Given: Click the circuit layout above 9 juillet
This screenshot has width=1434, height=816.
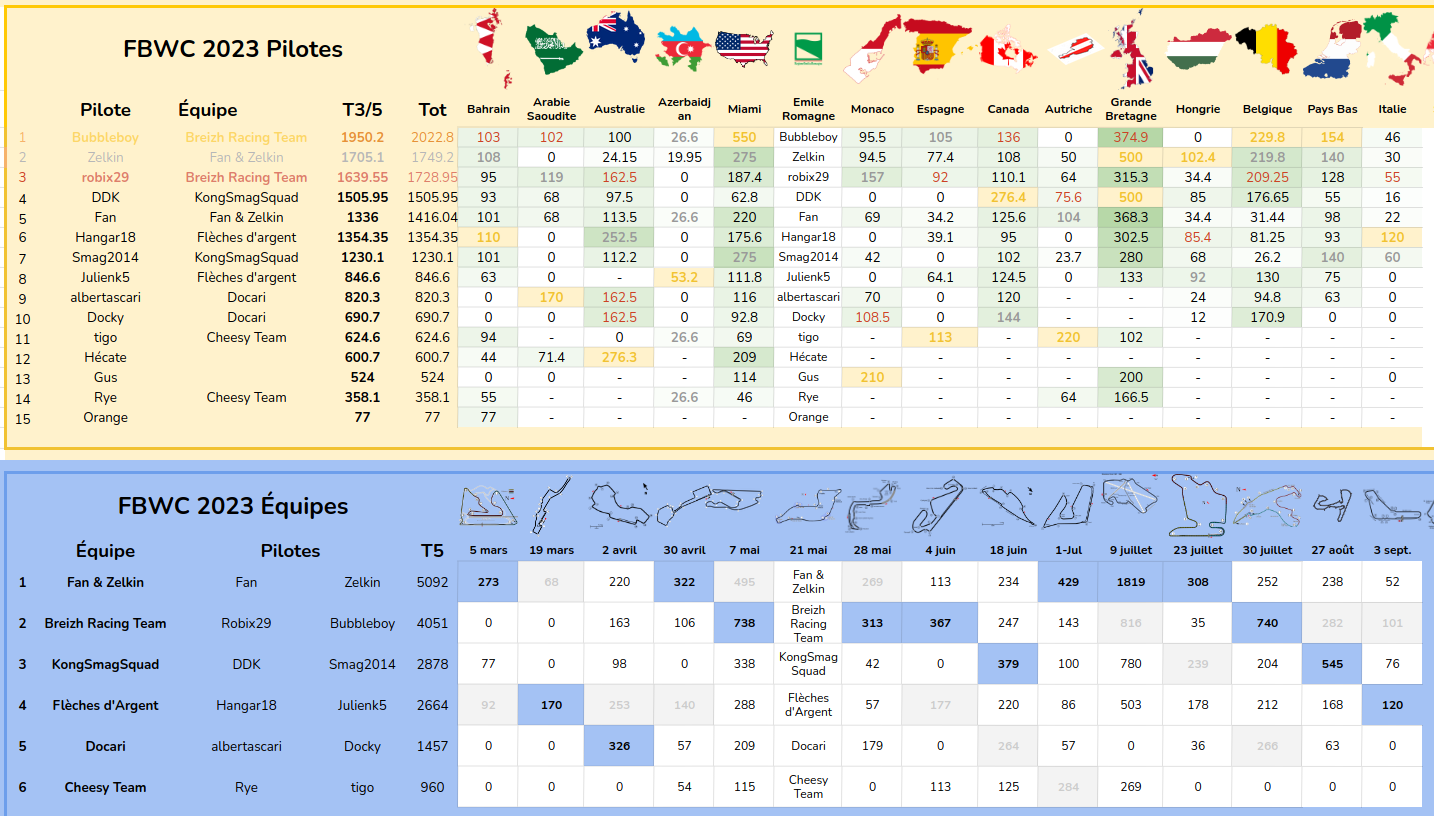Looking at the screenshot, I should [1130, 493].
